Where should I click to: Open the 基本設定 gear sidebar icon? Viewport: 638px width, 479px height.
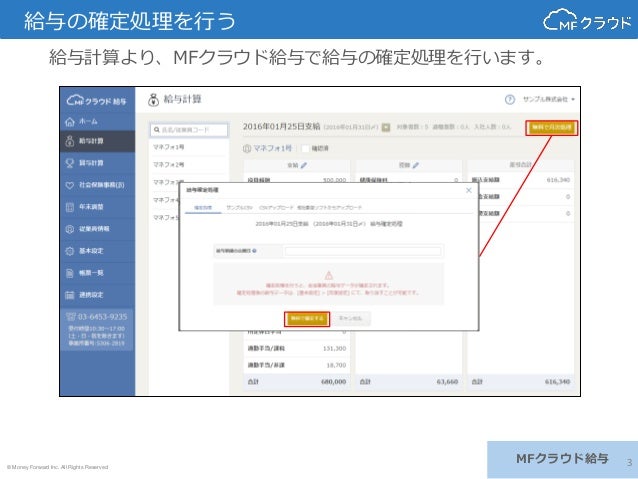[x=70, y=251]
